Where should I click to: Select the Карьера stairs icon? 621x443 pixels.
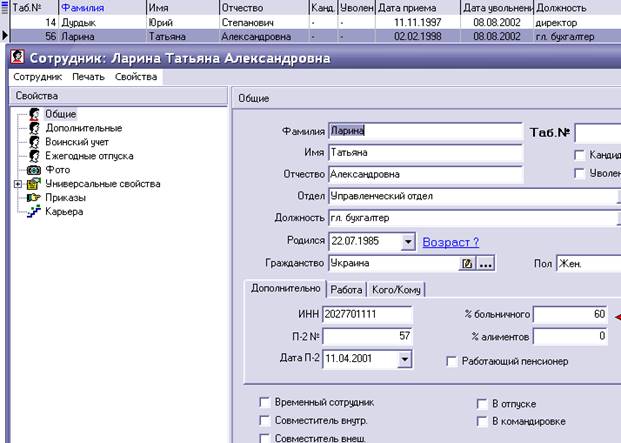click(34, 211)
